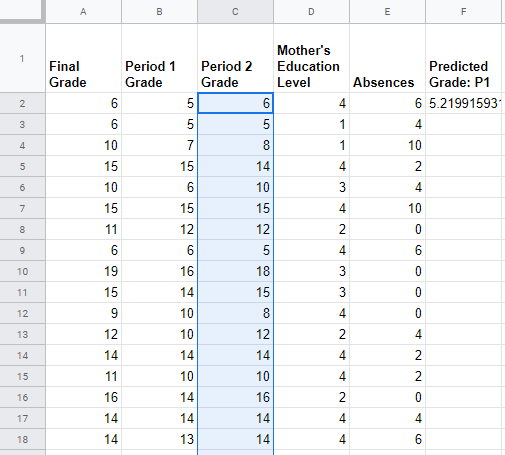Select Period 2 Grade cell in row 10 showing 18
This screenshot has width=505, height=455.
[235, 271]
